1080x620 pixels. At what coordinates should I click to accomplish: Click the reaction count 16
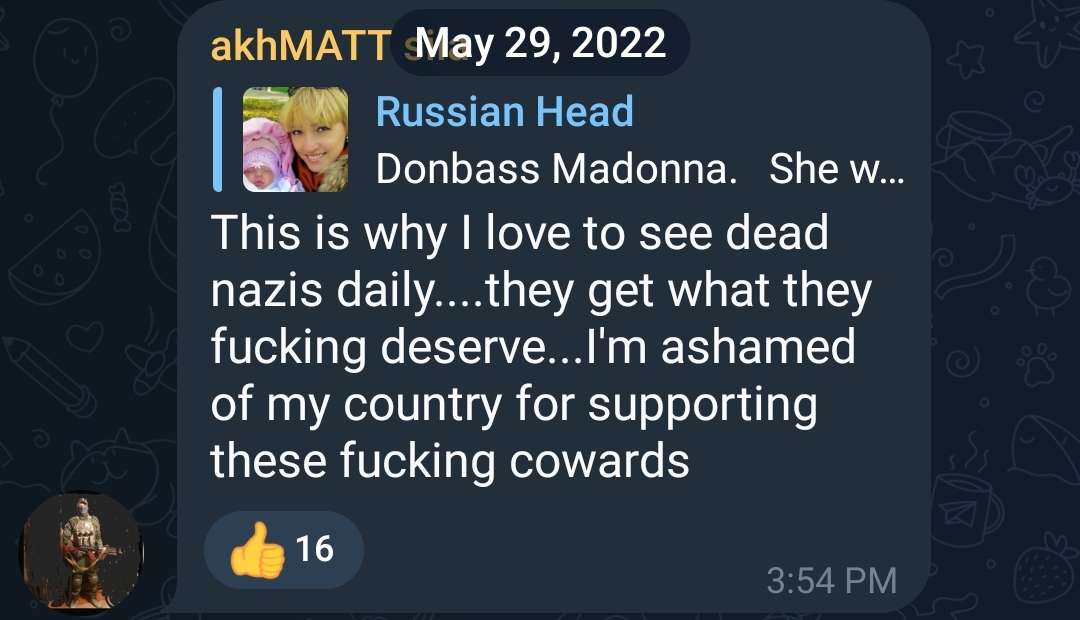(315, 549)
